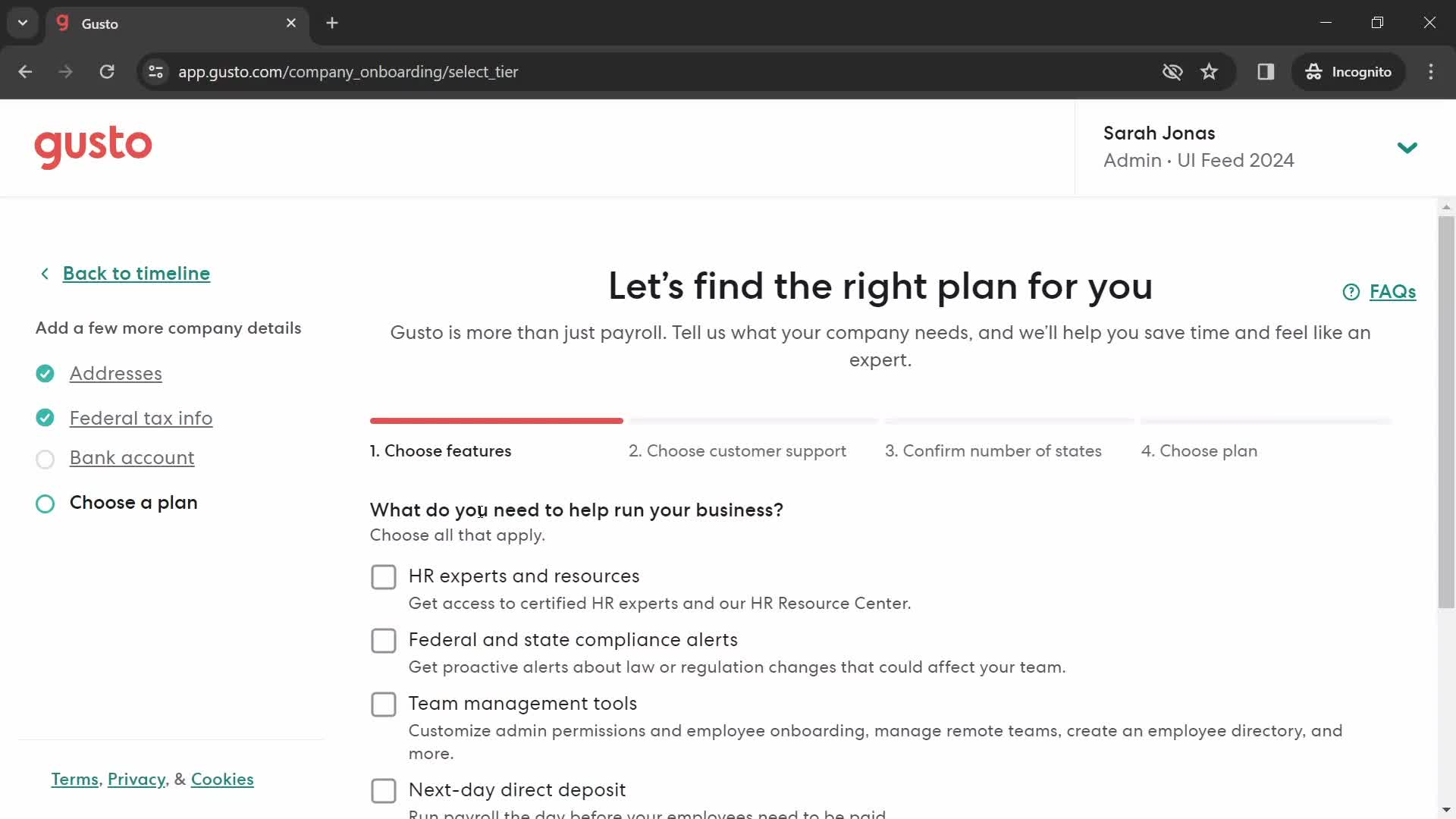
Task: Click the incognito mode browser icon
Action: [x=1314, y=71]
